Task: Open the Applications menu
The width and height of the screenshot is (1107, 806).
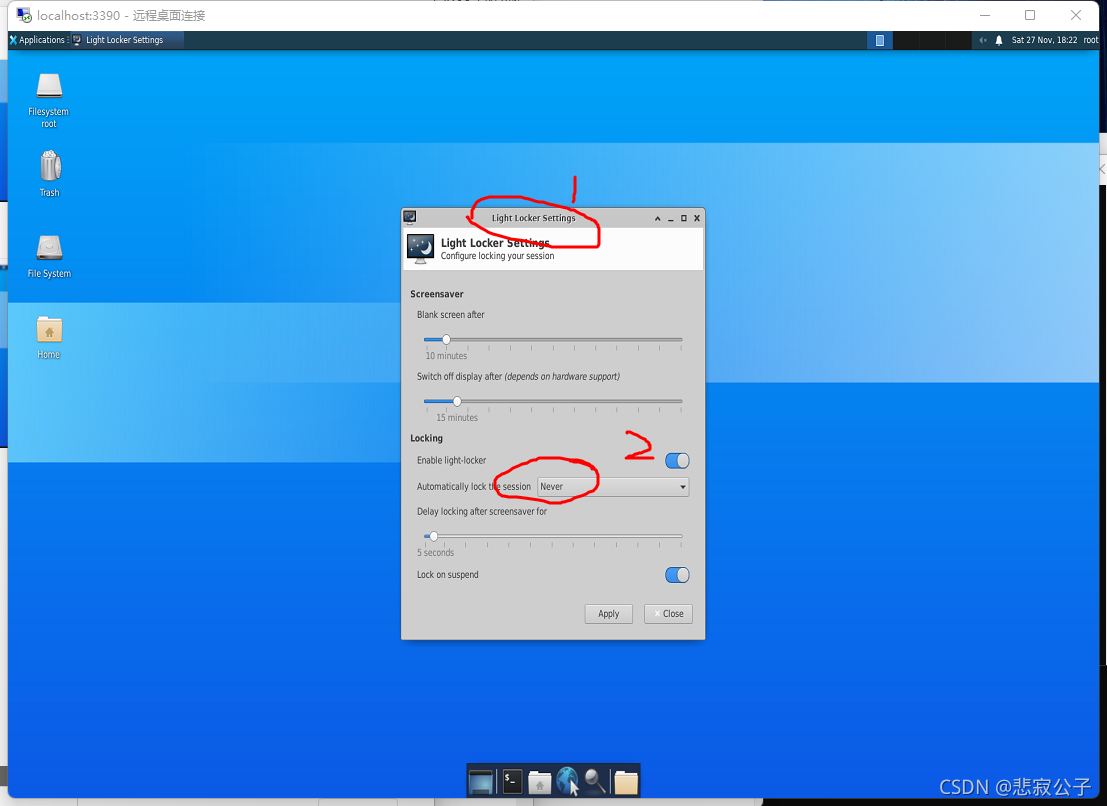Action: 37,40
